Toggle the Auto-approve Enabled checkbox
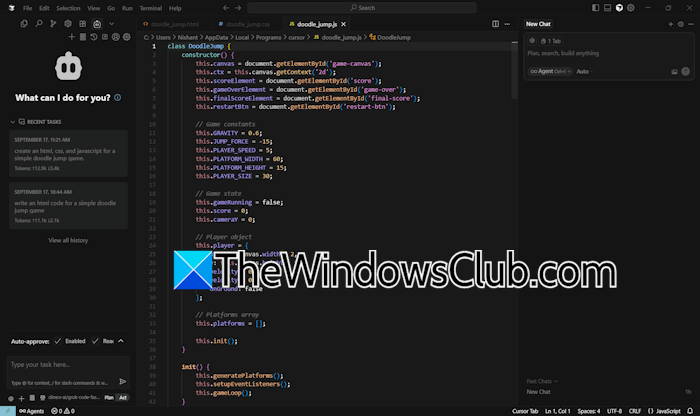The height and width of the screenshot is (416, 700). (x=58, y=341)
